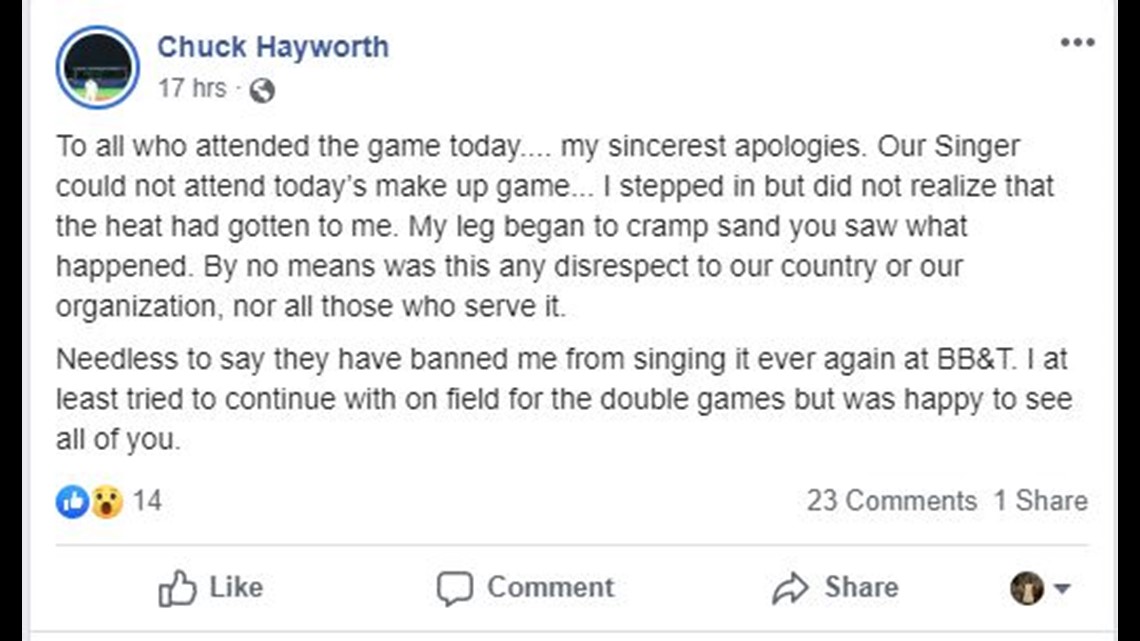Click the Share arrow icon
The image size is (1140, 641).
pos(790,588)
